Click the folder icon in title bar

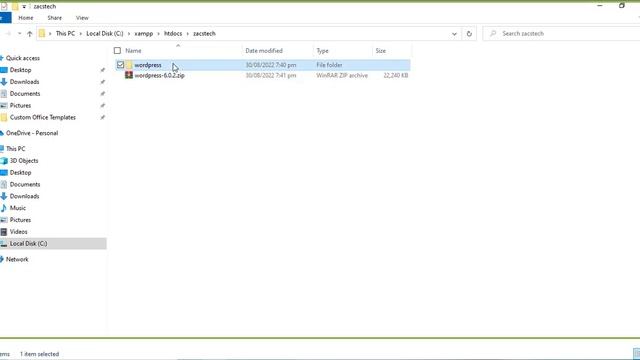coord(15,7)
